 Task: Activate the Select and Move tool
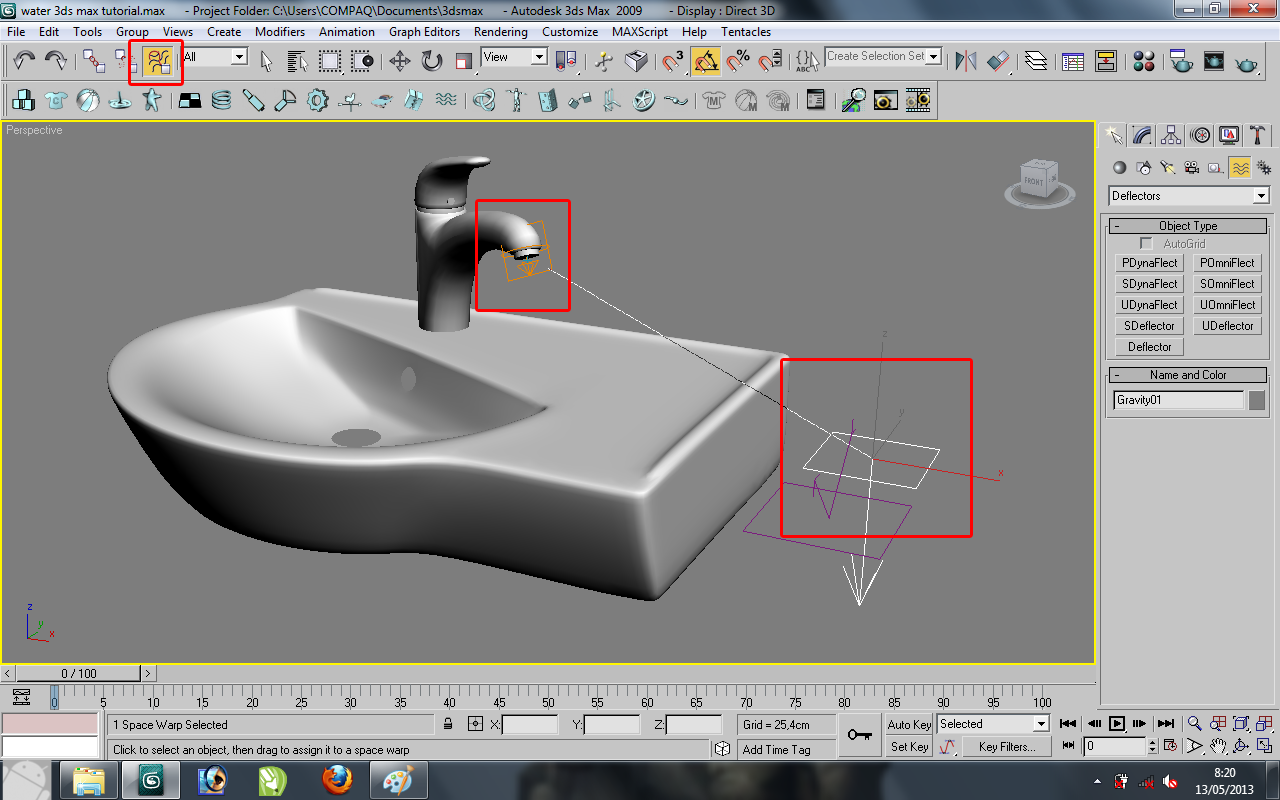(x=398, y=62)
